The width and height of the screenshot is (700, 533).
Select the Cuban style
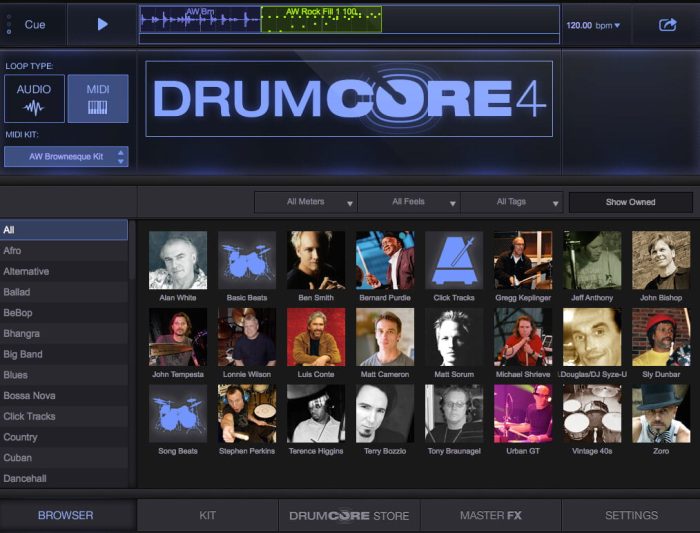(64, 458)
